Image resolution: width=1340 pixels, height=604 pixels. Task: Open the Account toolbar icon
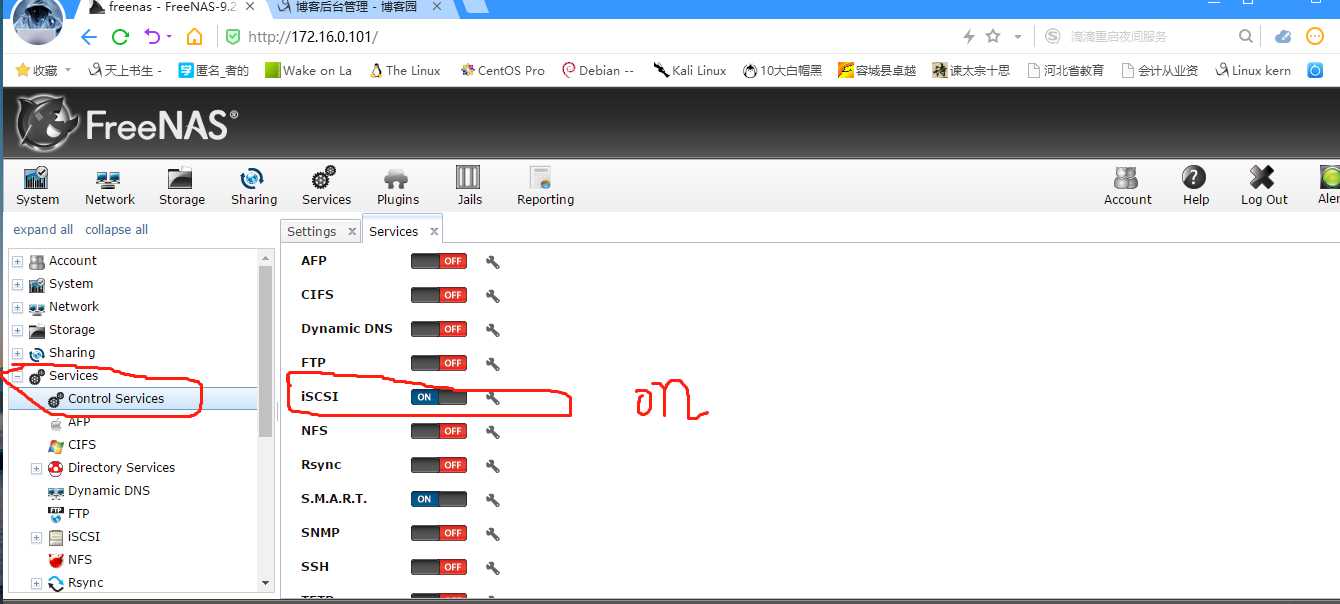(1127, 186)
